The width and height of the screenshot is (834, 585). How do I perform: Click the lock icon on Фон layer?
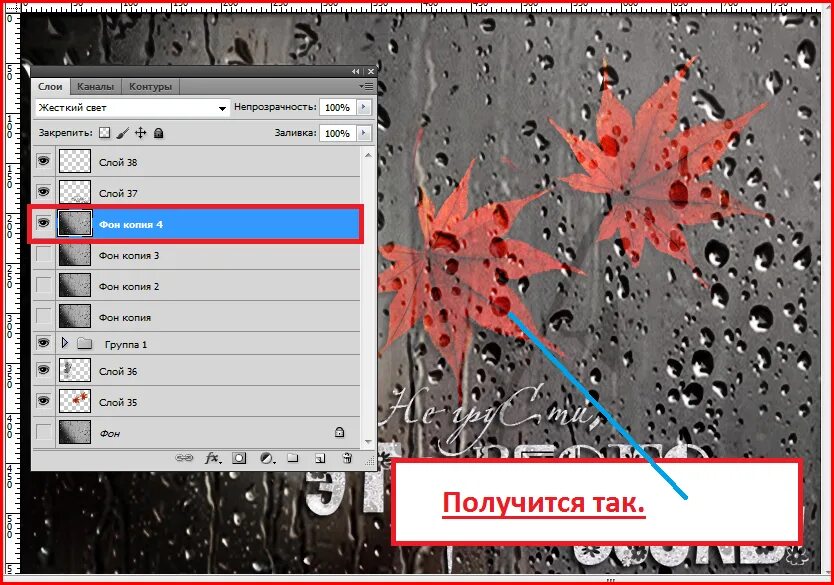[339, 432]
